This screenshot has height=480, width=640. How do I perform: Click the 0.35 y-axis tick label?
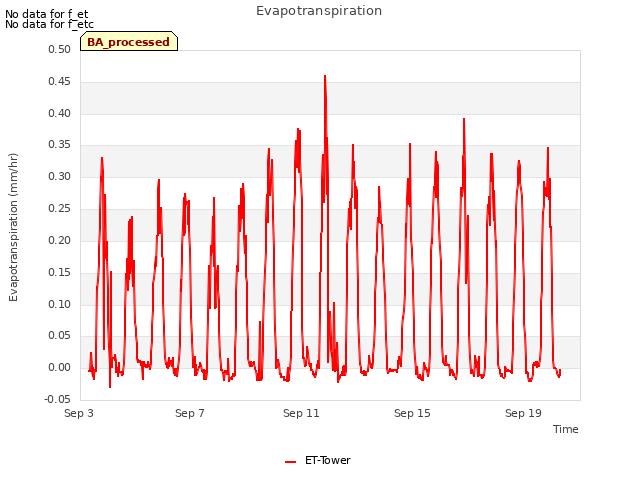(60, 144)
